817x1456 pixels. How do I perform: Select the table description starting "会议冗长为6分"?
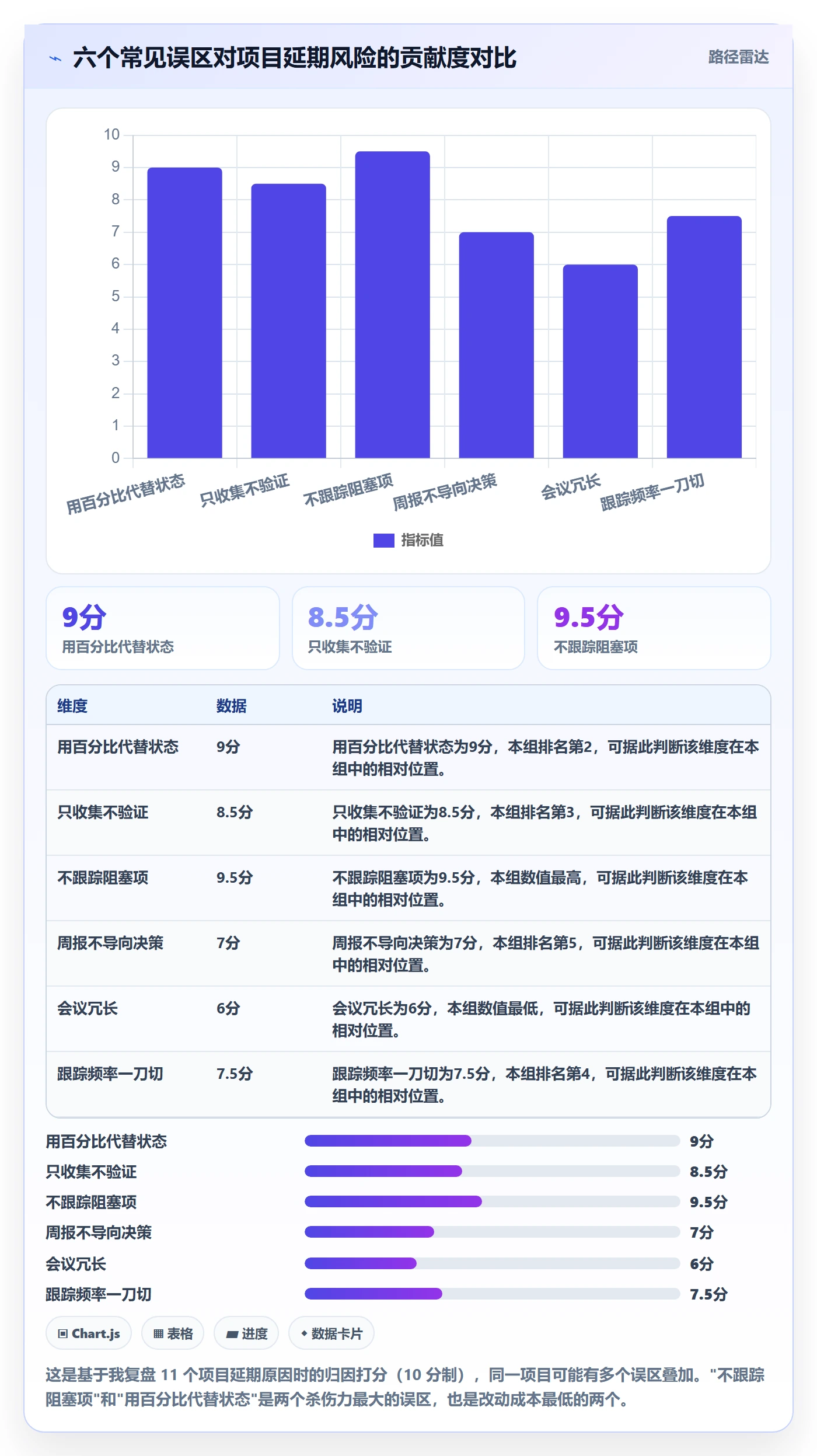(x=542, y=1019)
